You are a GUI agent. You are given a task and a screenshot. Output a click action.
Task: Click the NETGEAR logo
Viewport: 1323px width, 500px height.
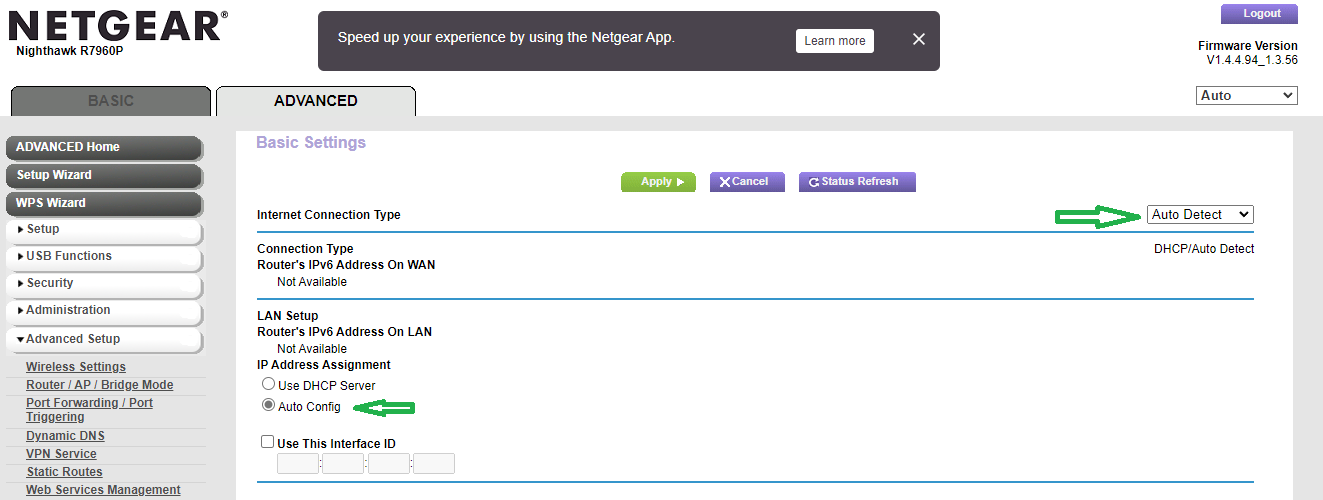(118, 25)
